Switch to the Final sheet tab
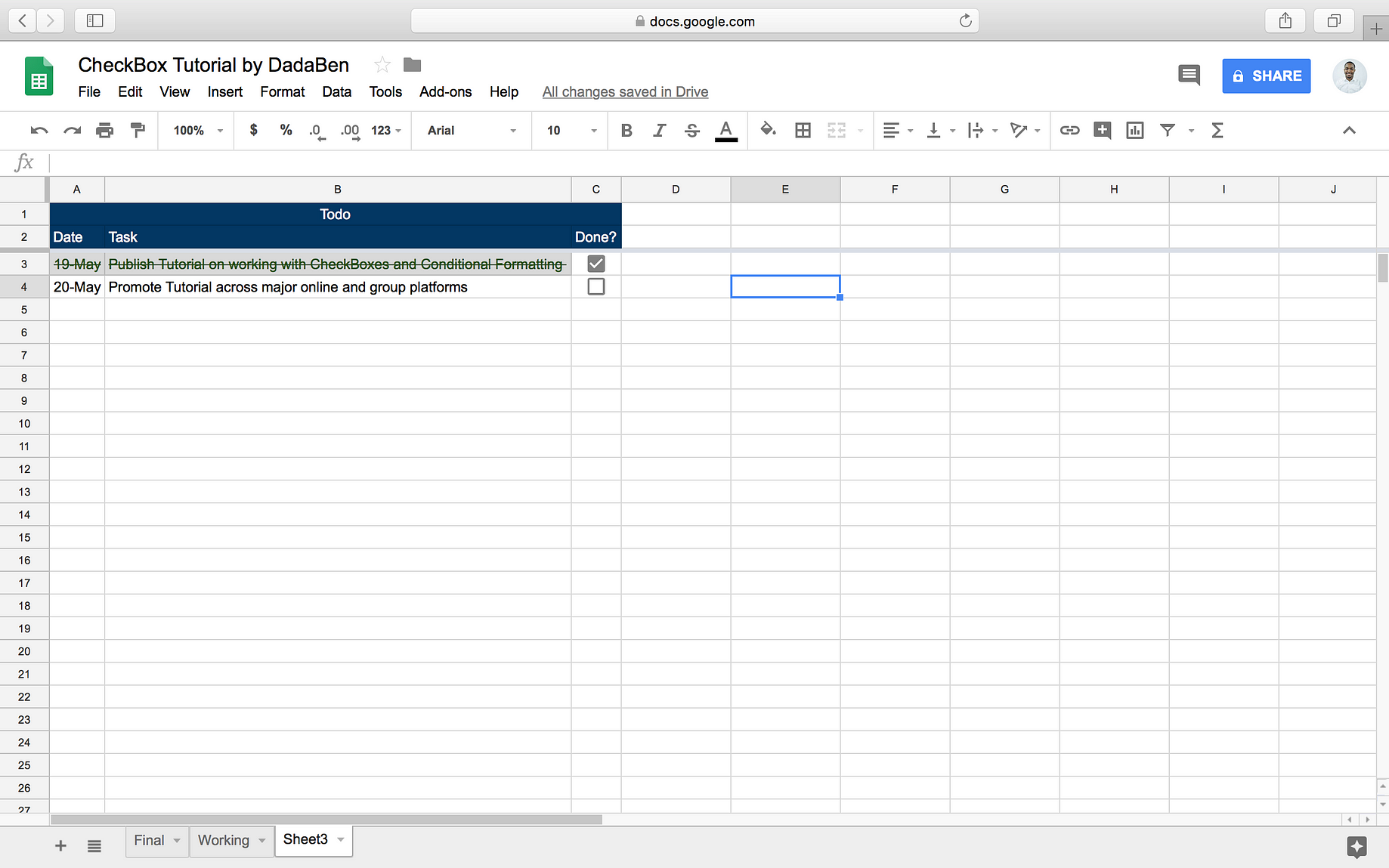 (x=149, y=840)
